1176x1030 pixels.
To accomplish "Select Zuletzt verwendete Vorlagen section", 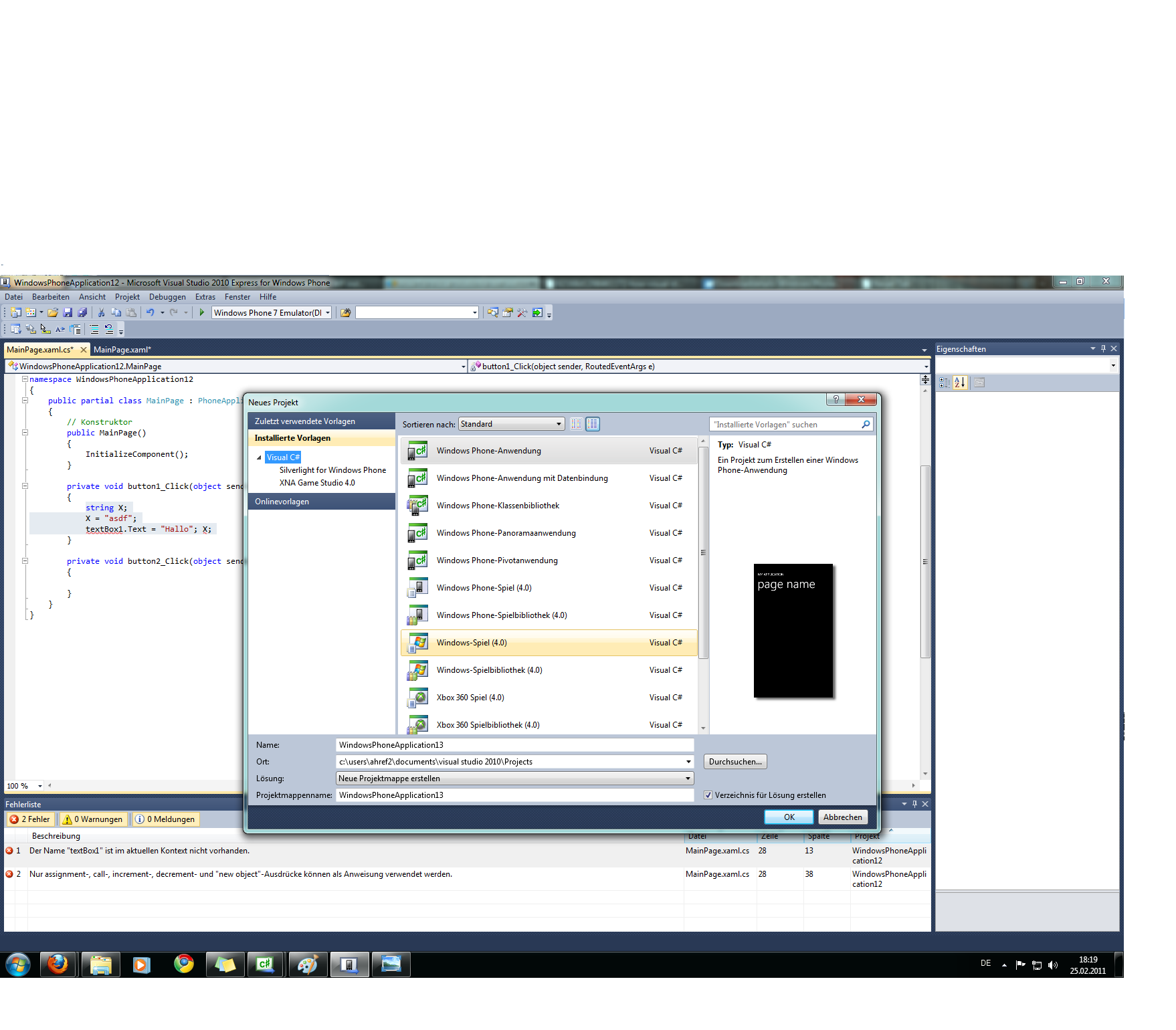I will click(x=322, y=421).
